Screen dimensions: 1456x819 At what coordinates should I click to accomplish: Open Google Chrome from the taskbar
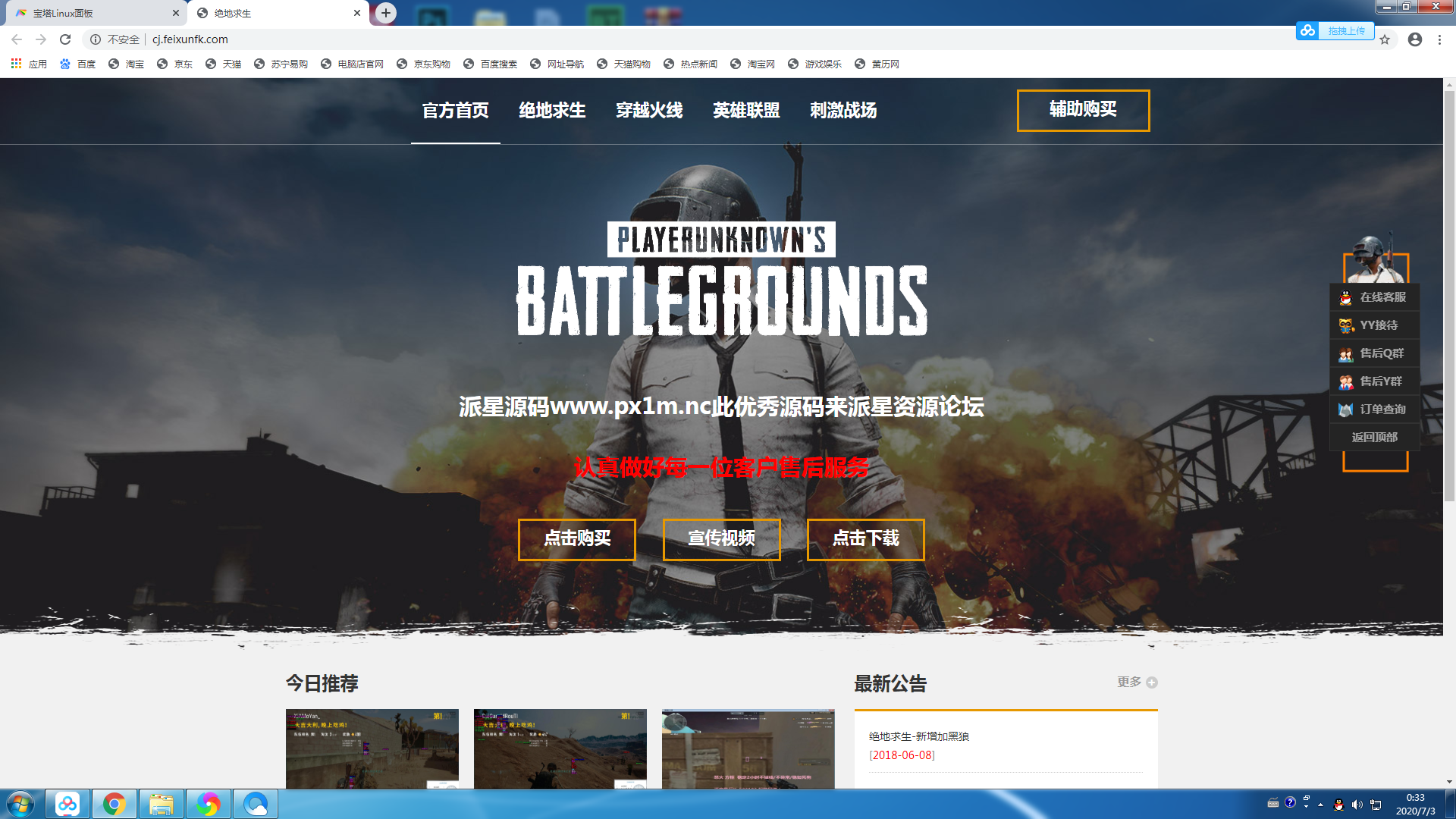pos(115,804)
